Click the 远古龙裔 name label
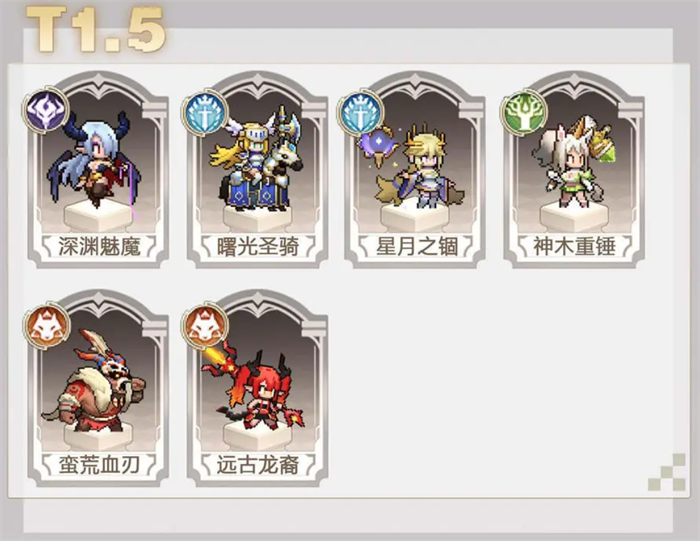700x541 pixels. point(258,465)
